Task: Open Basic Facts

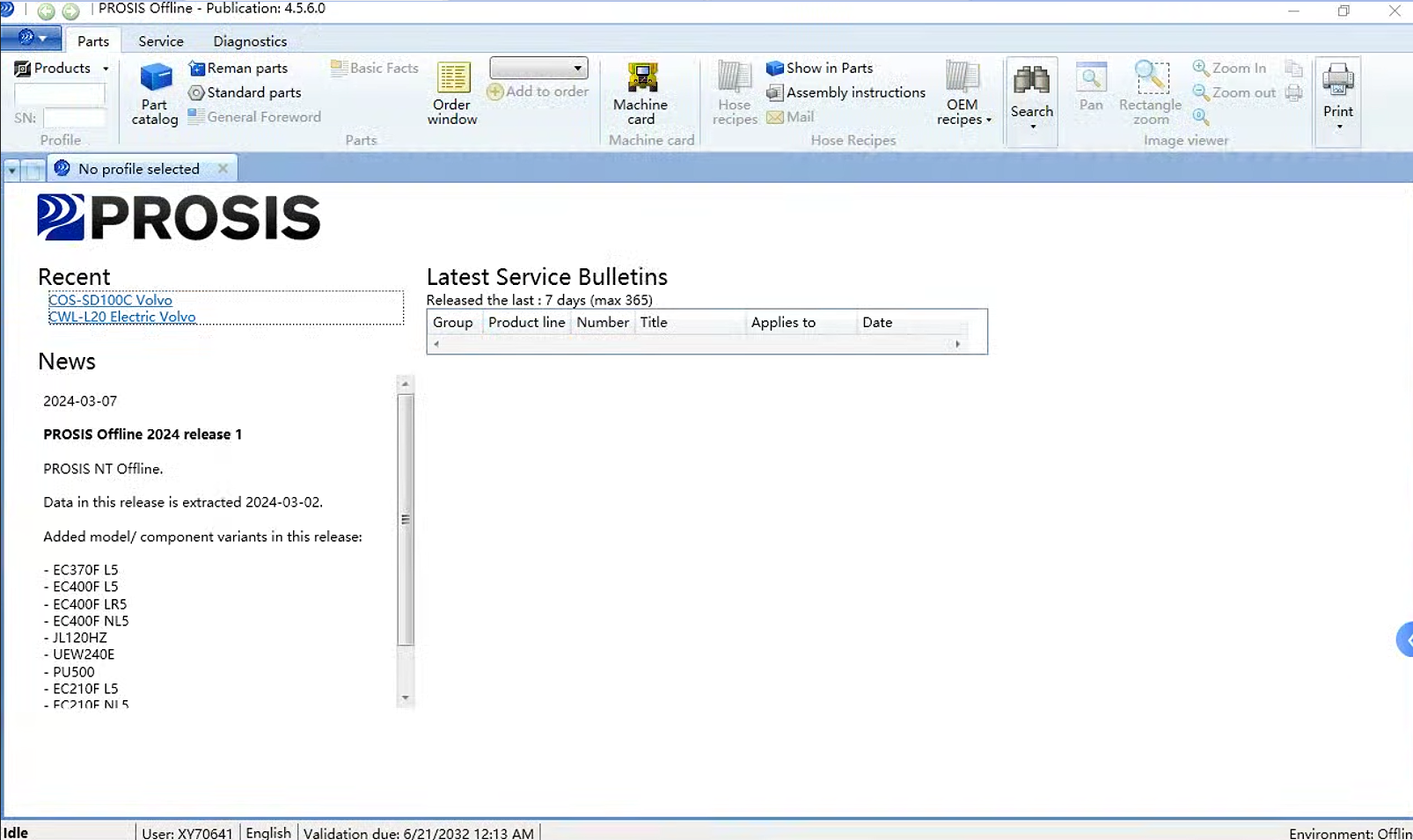Action: tap(375, 68)
